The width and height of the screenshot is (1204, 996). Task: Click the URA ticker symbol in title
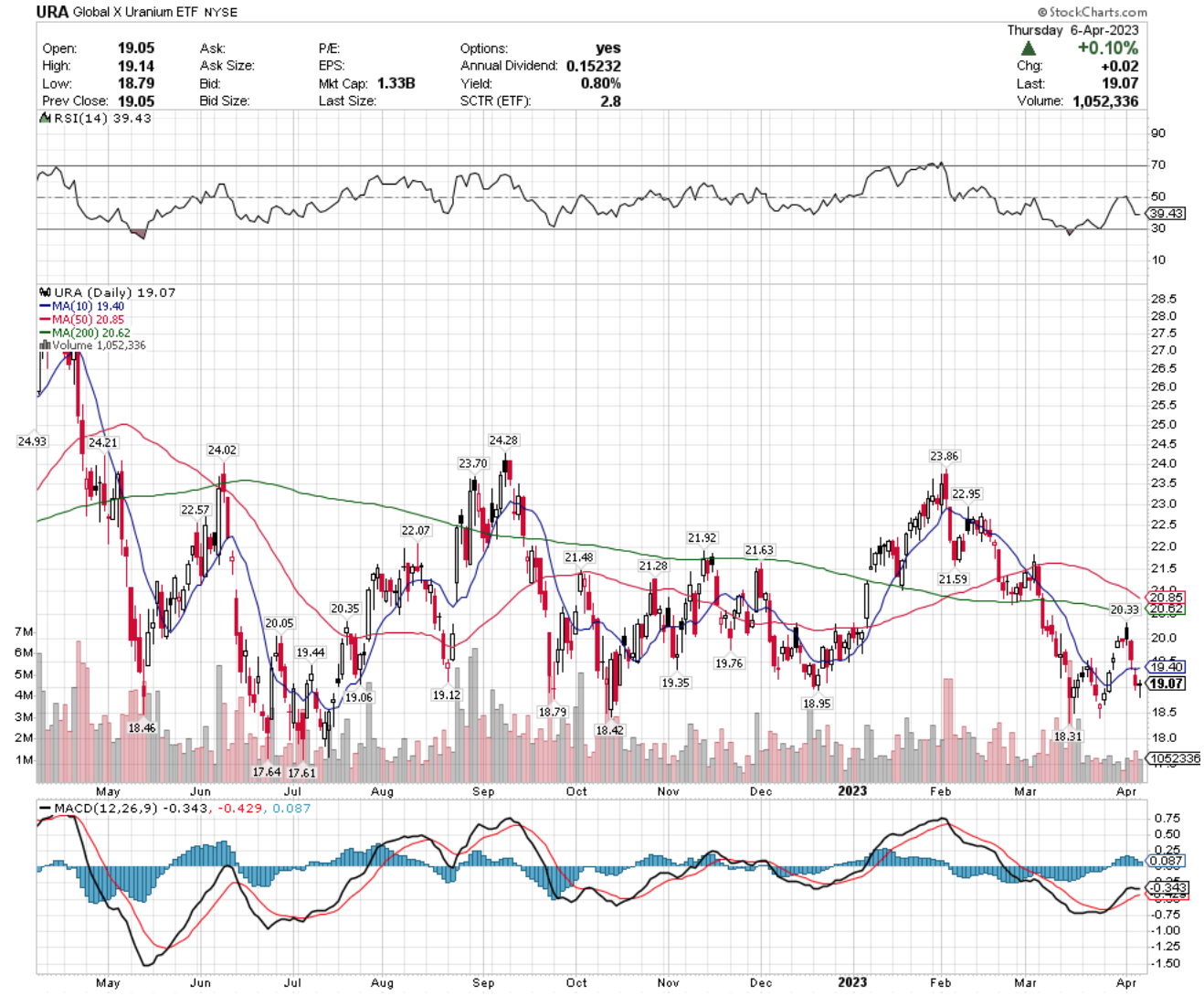point(51,12)
